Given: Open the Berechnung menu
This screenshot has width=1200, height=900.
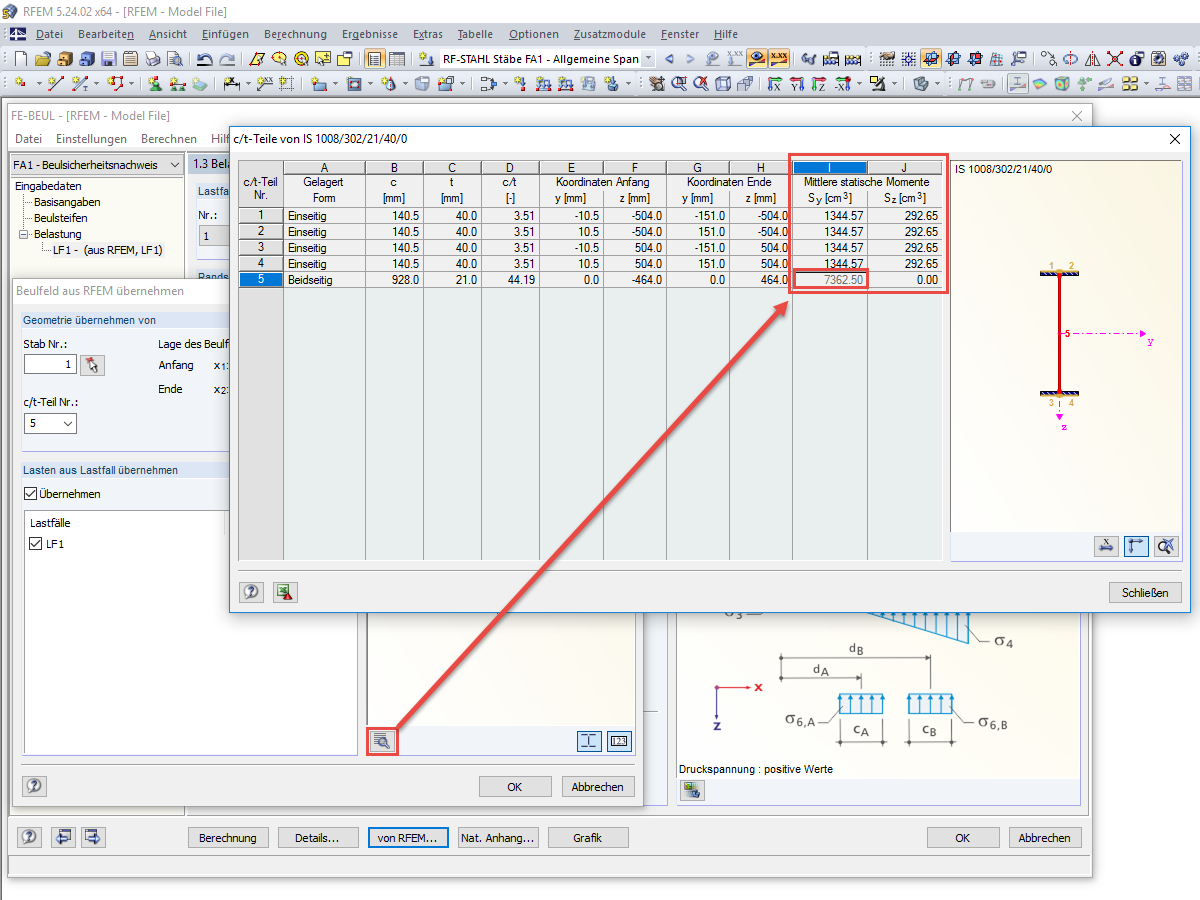Looking at the screenshot, I should (295, 34).
